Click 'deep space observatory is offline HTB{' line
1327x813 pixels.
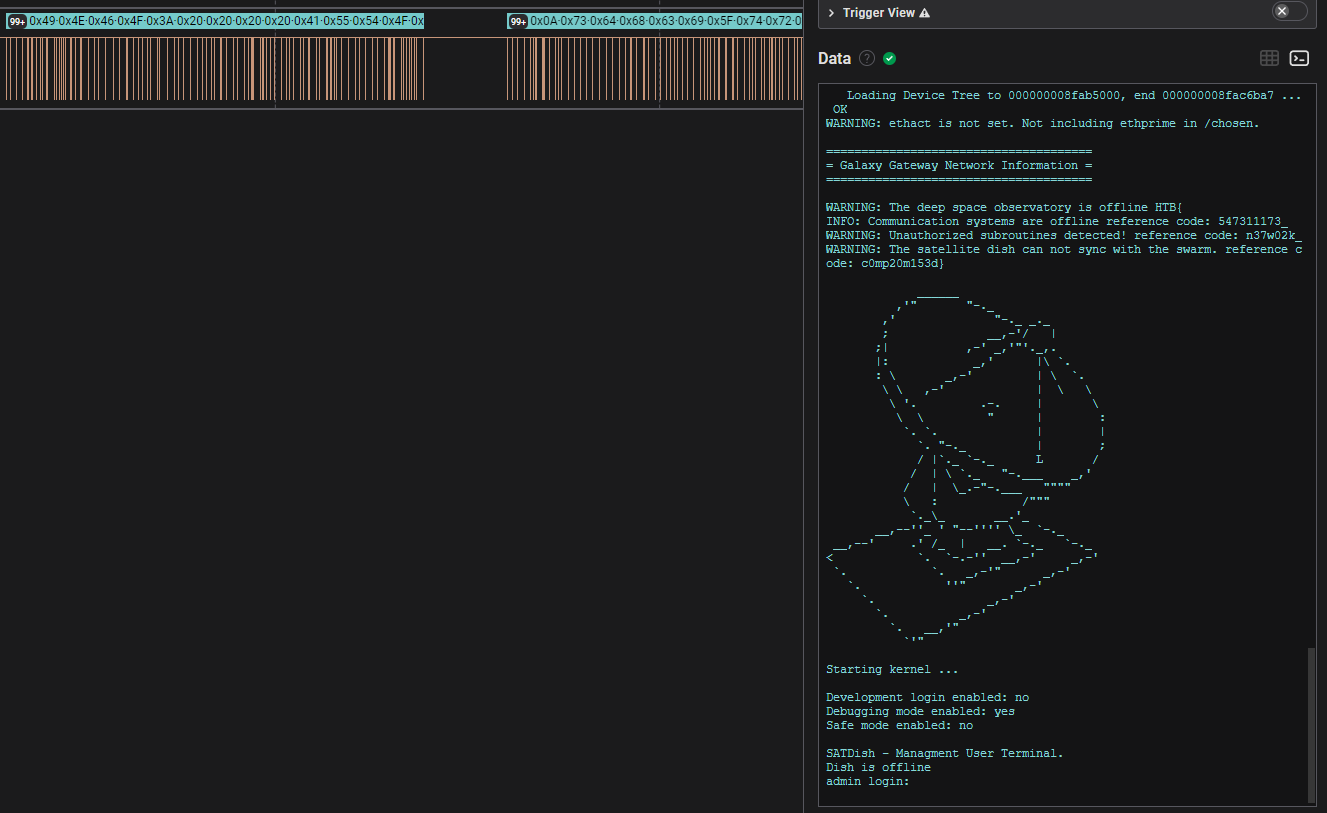[x=1004, y=207]
